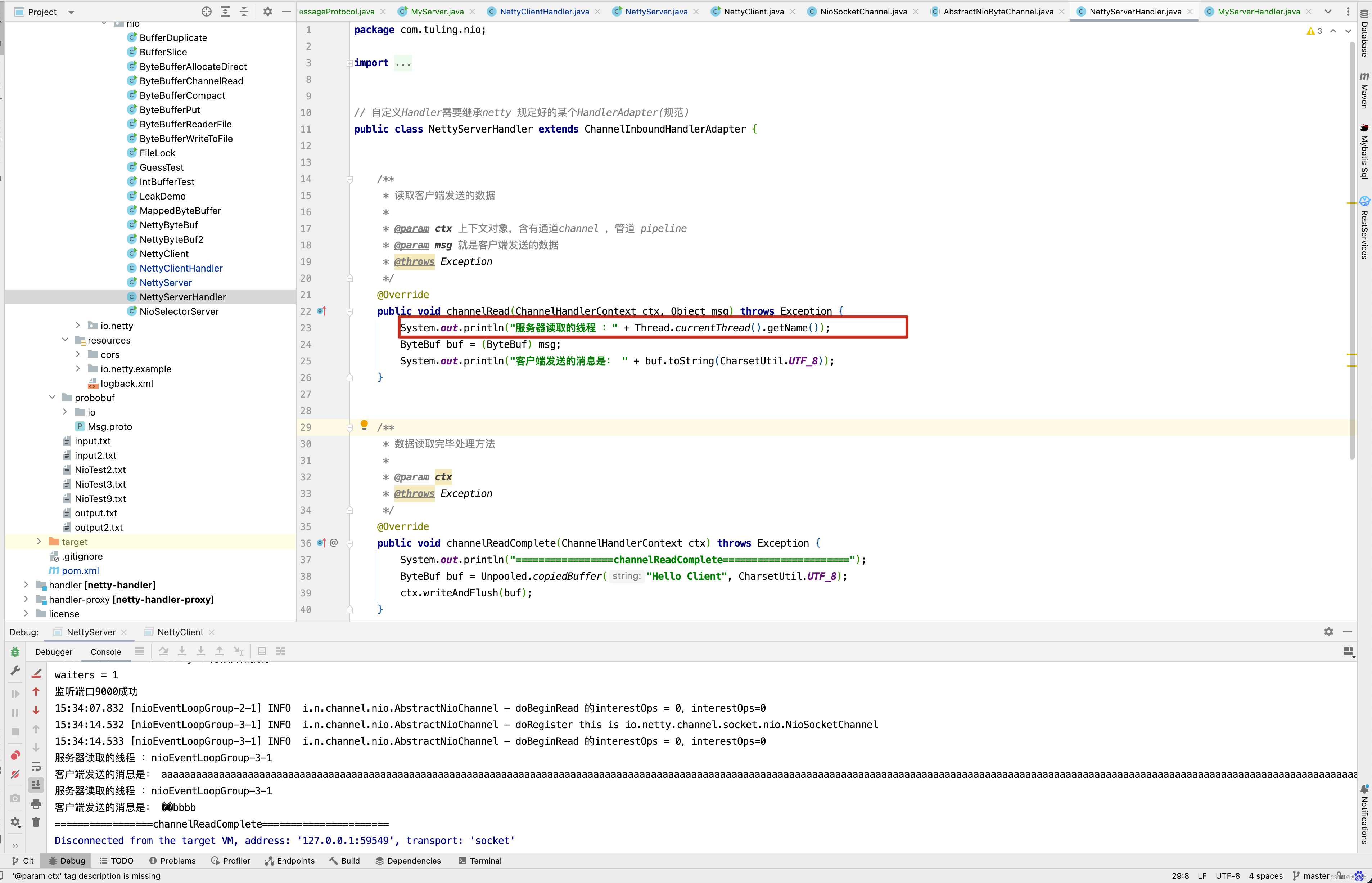Collapse Javadoc fold at line 14

349,179
